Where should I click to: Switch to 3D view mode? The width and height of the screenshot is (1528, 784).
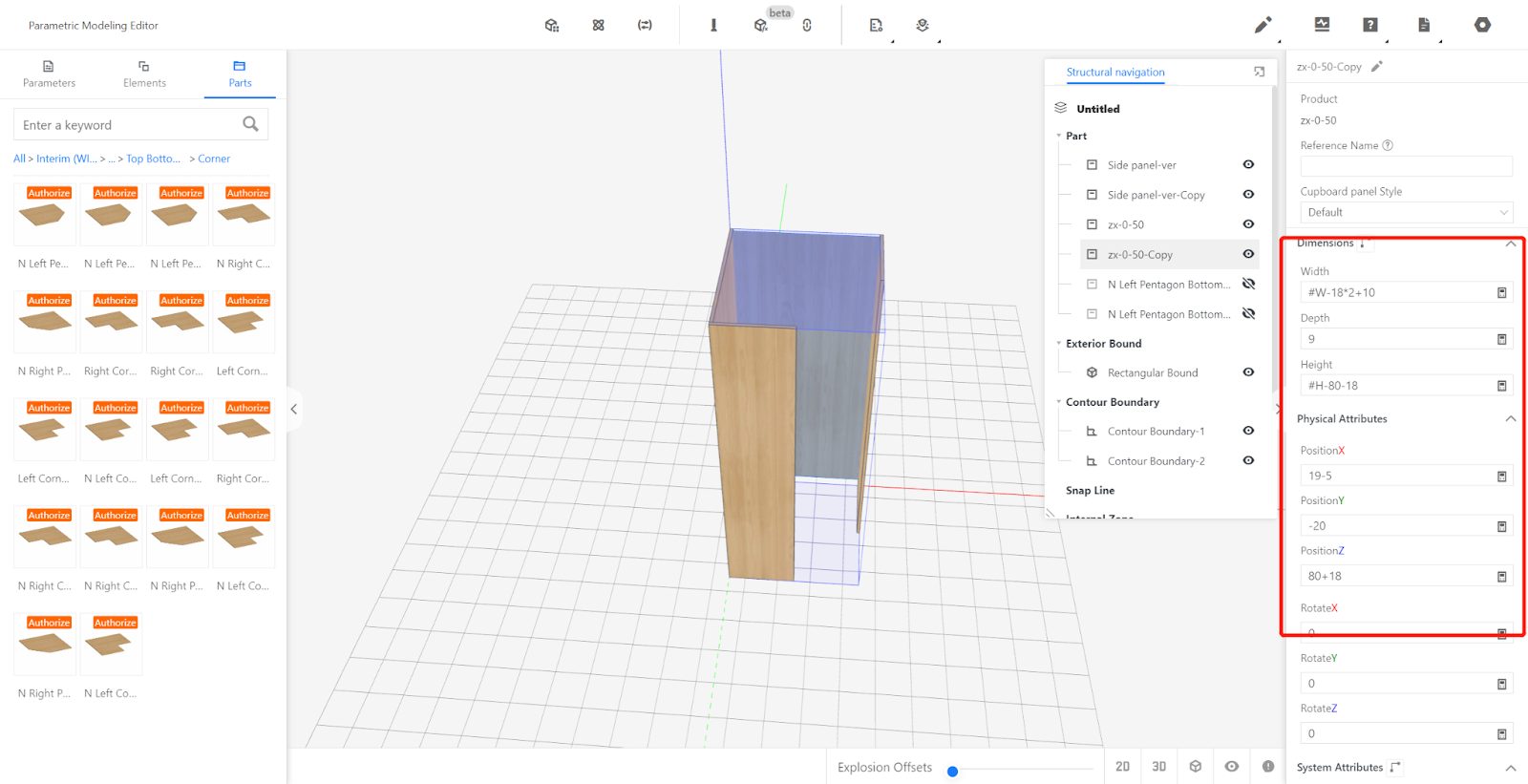pos(1158,767)
